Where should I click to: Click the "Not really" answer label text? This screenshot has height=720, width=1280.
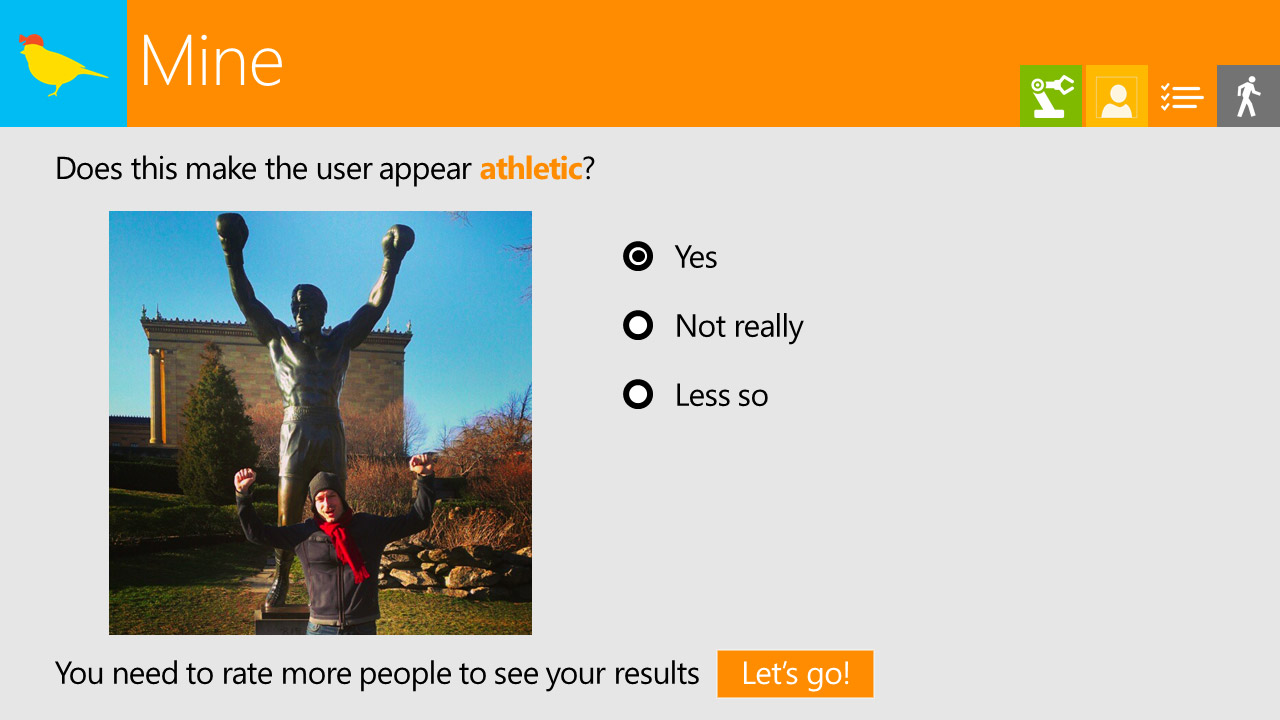click(x=739, y=326)
